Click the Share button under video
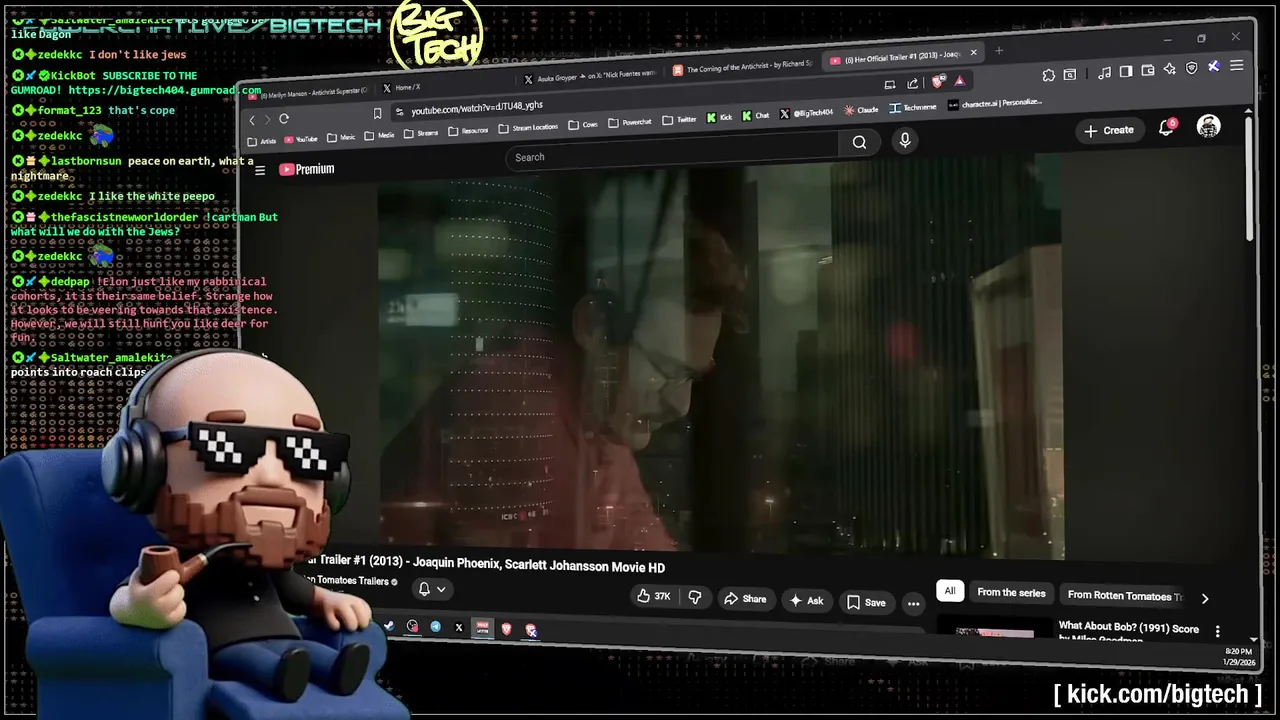1280x720 pixels. (745, 599)
